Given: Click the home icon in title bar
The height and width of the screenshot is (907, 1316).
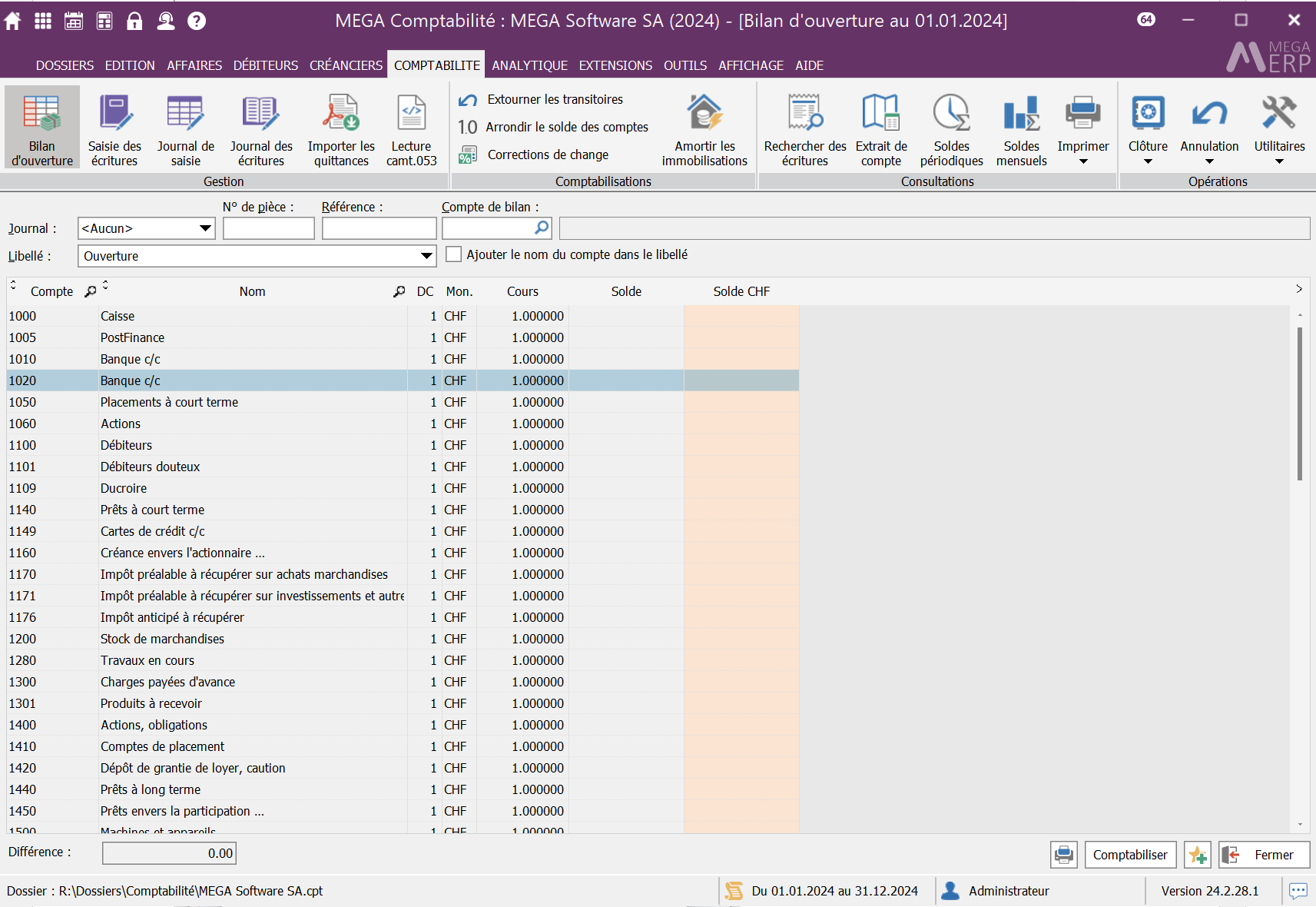Looking at the screenshot, I should pyautogui.click(x=12, y=21).
